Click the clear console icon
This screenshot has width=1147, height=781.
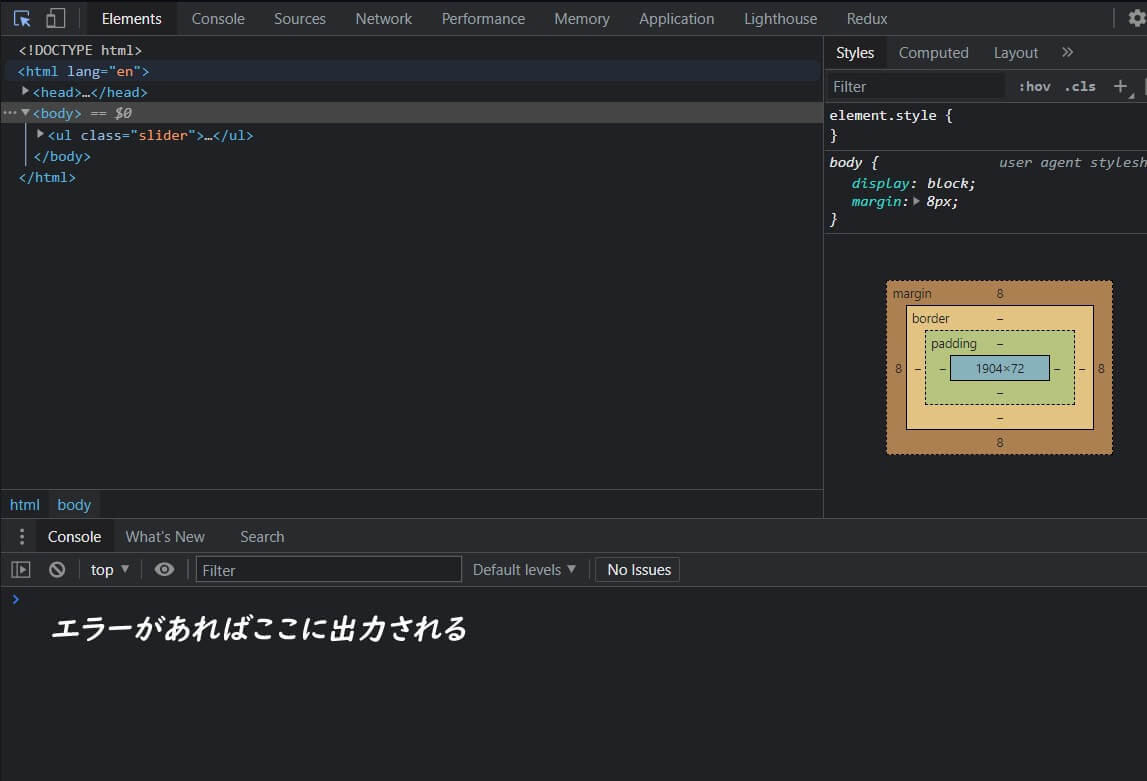[57, 570]
